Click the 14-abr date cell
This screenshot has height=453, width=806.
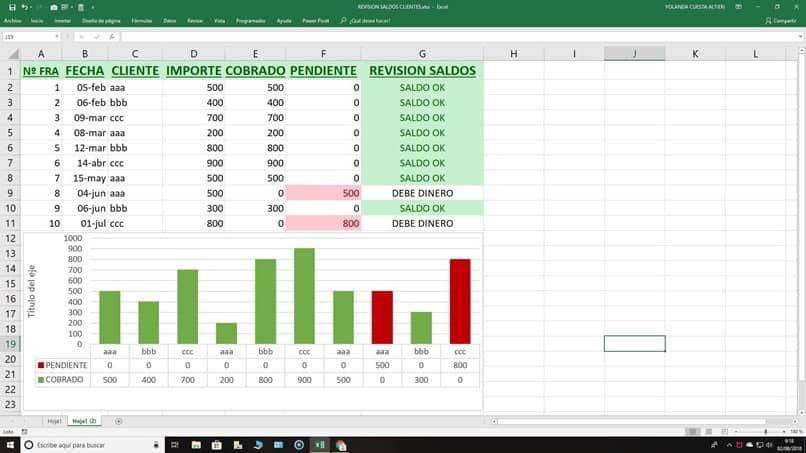coord(85,163)
